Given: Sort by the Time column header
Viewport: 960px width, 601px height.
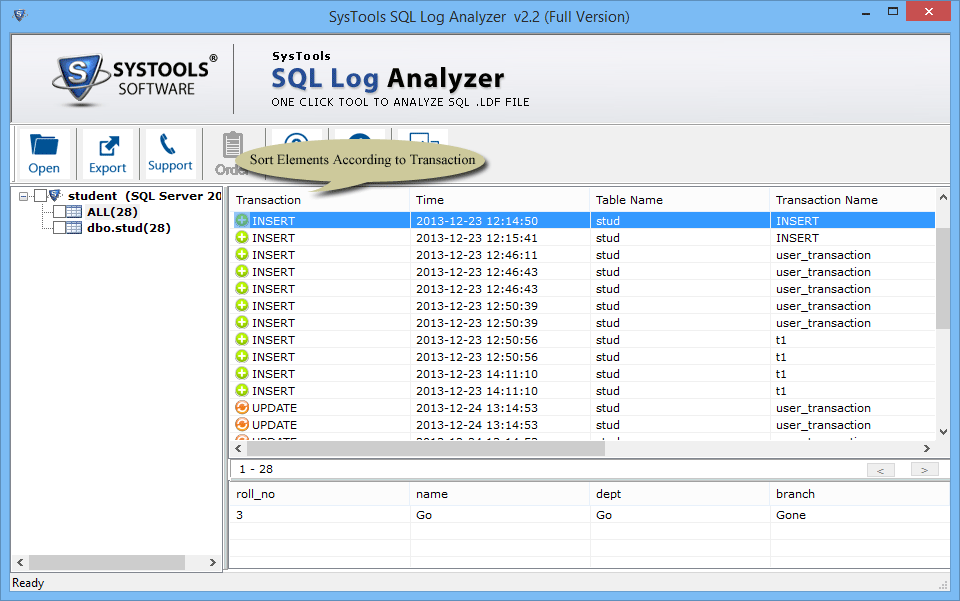Looking at the screenshot, I should (500, 200).
